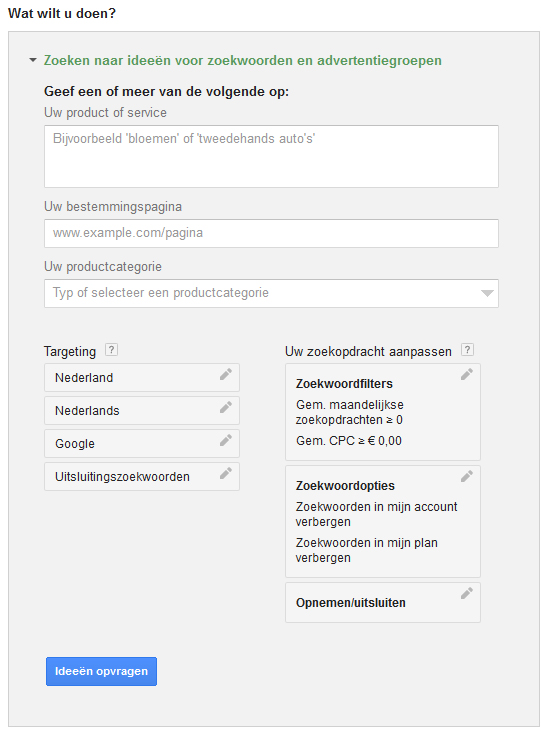548x734 pixels.
Task: Edit Zoekwoordfilters with the pencil icon
Action: pos(467,374)
